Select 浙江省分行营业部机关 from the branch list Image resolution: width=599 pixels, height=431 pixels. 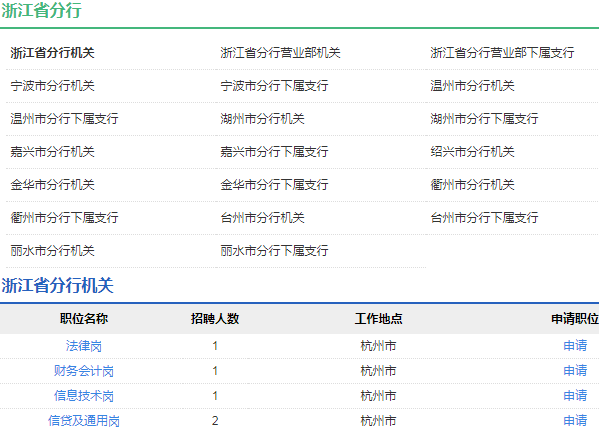tap(280, 53)
